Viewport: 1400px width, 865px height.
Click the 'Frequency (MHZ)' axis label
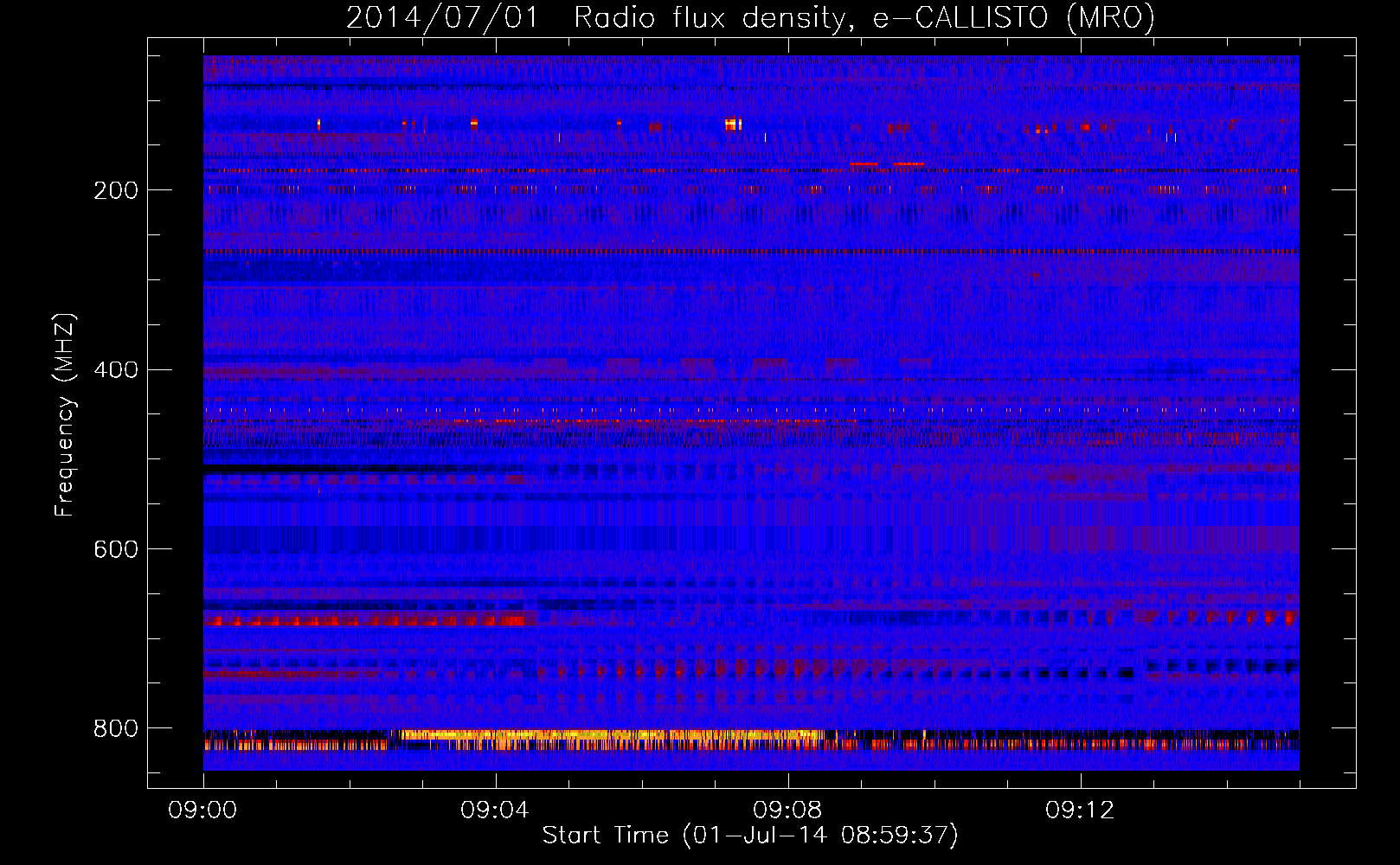tap(65, 414)
